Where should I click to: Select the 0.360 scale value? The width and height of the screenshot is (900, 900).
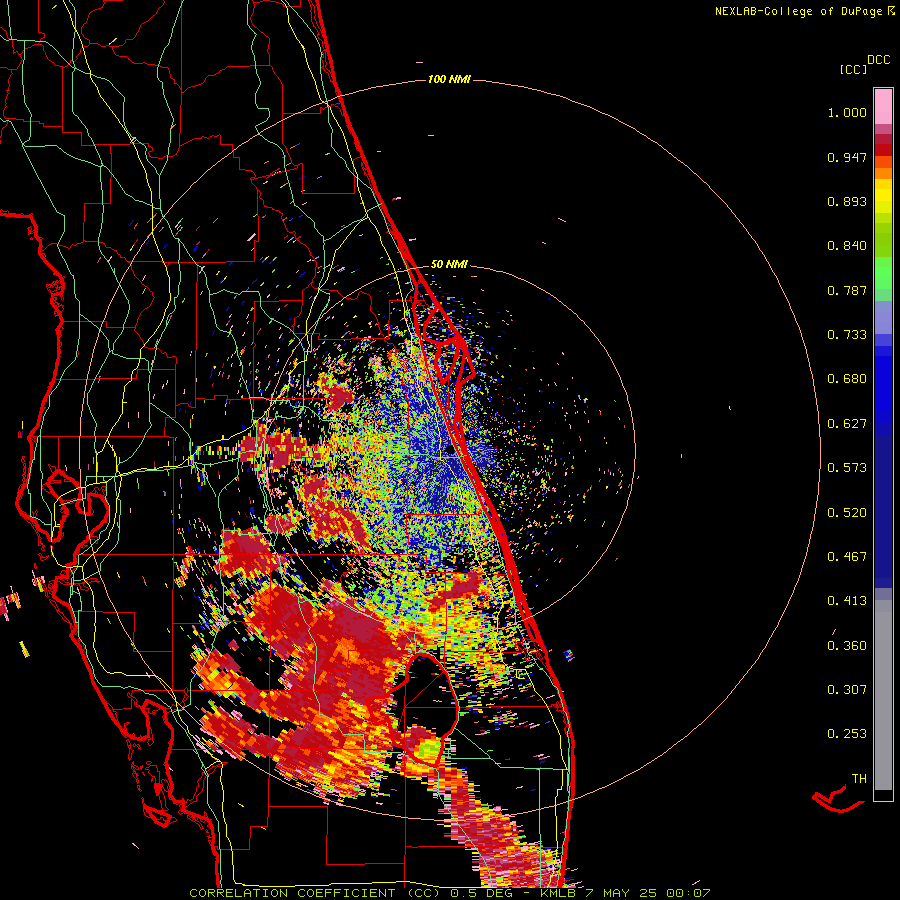847,645
